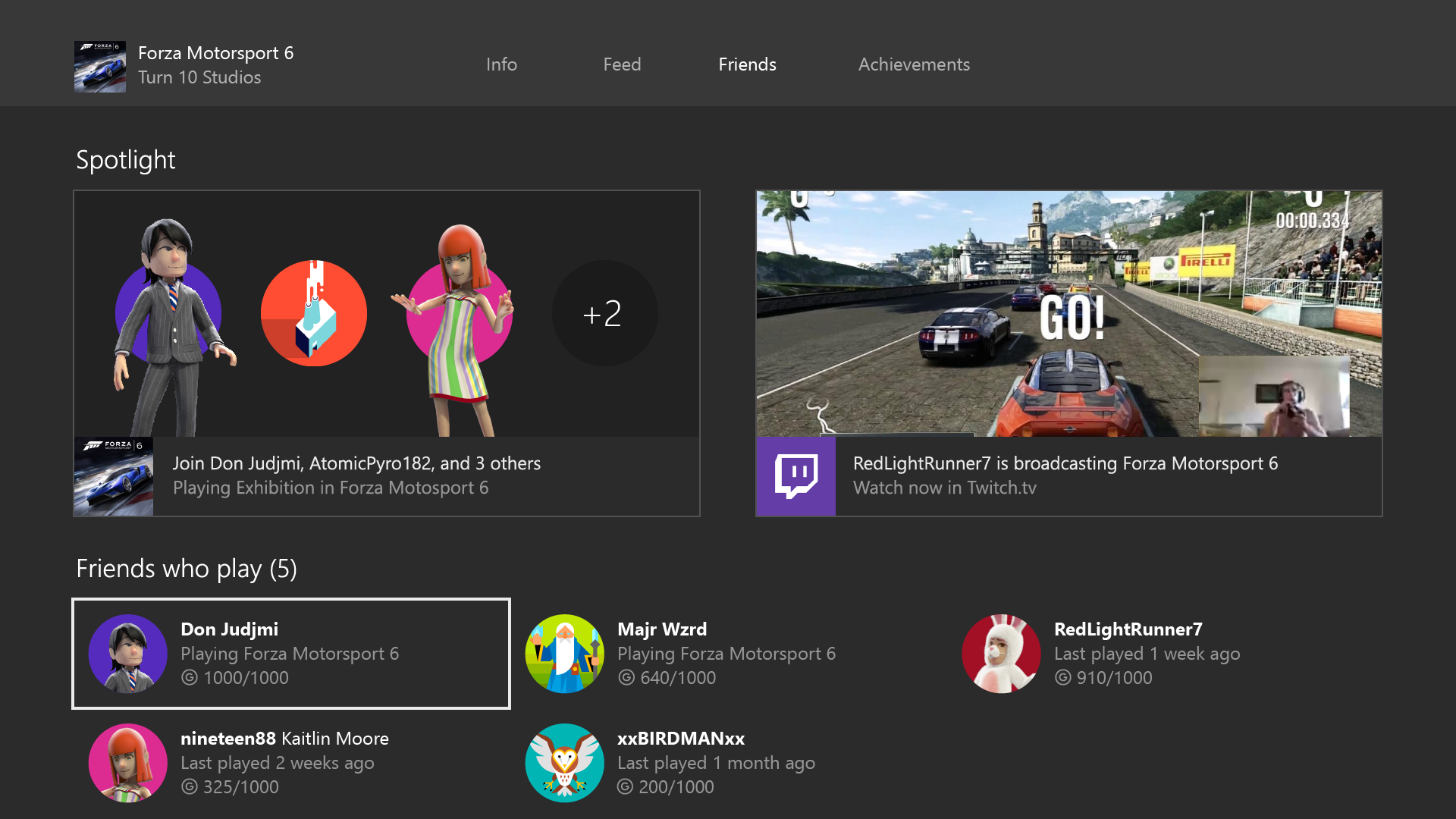Screen dimensions: 1456x819
Task: Click Watch now in Twitch.tv text
Action: coord(944,488)
